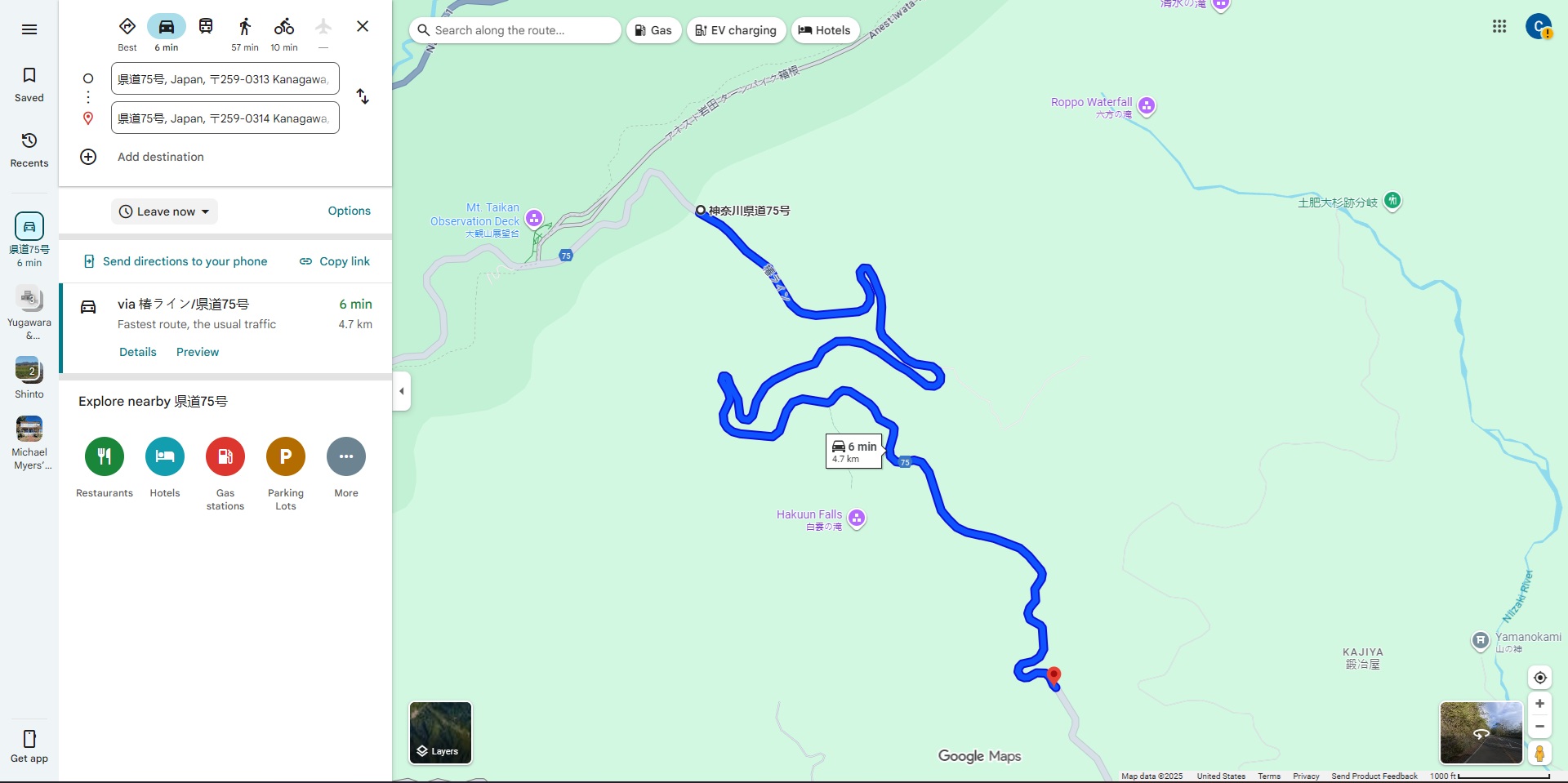The height and width of the screenshot is (783, 1568).
Task: Open the Recents tab
Action: (29, 150)
